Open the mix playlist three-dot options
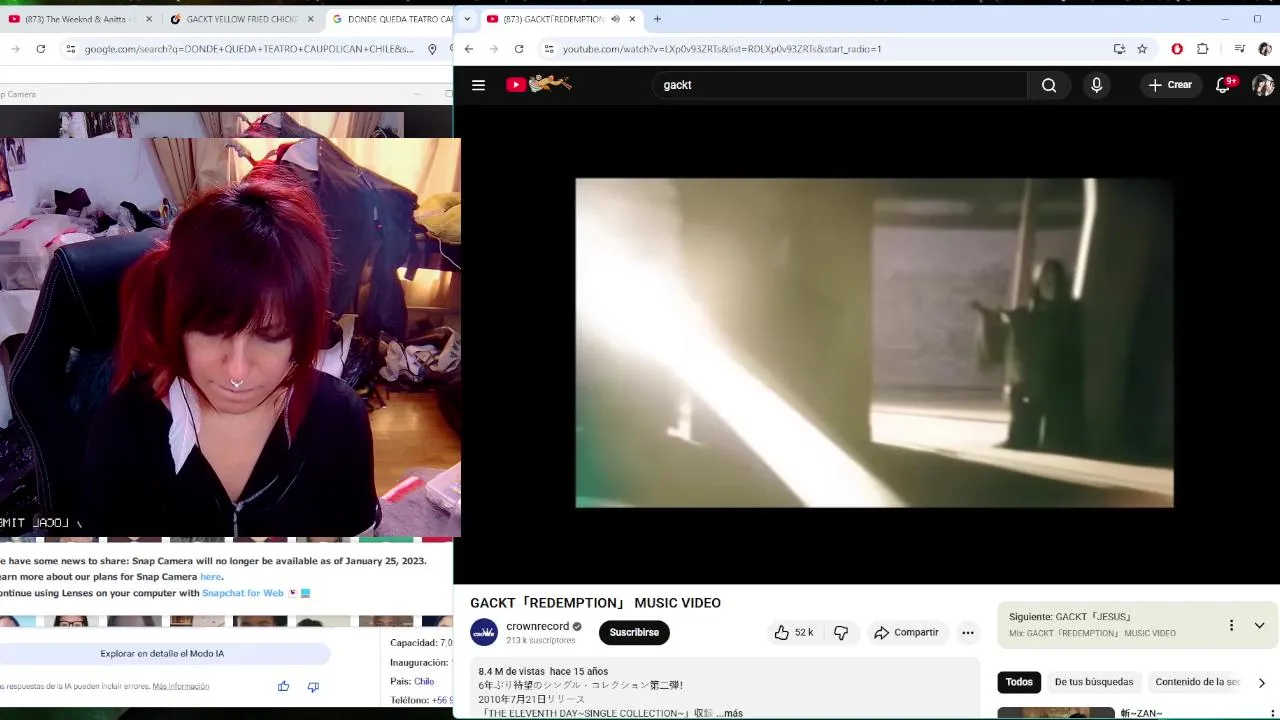Image resolution: width=1280 pixels, height=720 pixels. click(x=1231, y=625)
